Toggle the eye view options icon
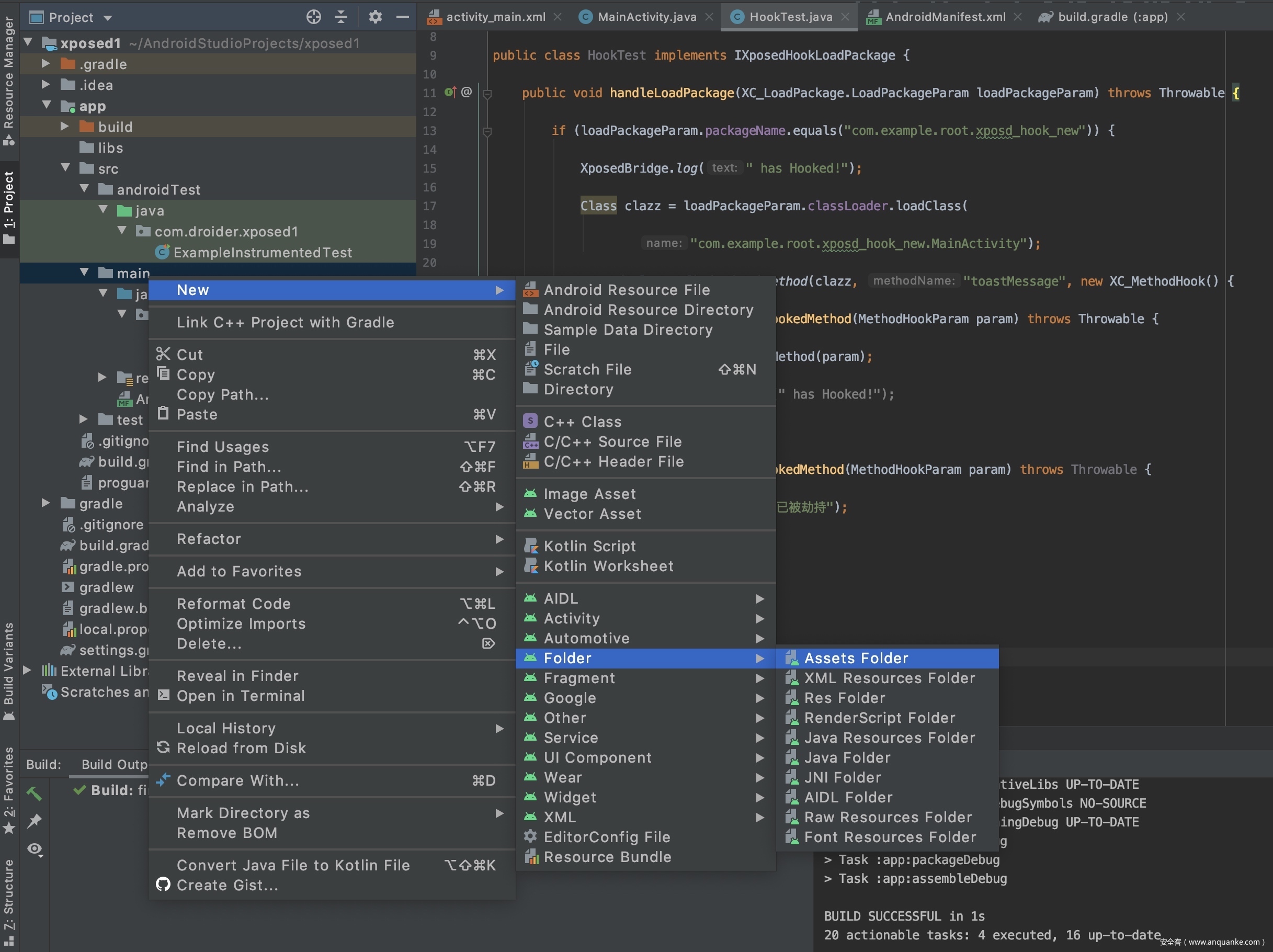 point(35,849)
